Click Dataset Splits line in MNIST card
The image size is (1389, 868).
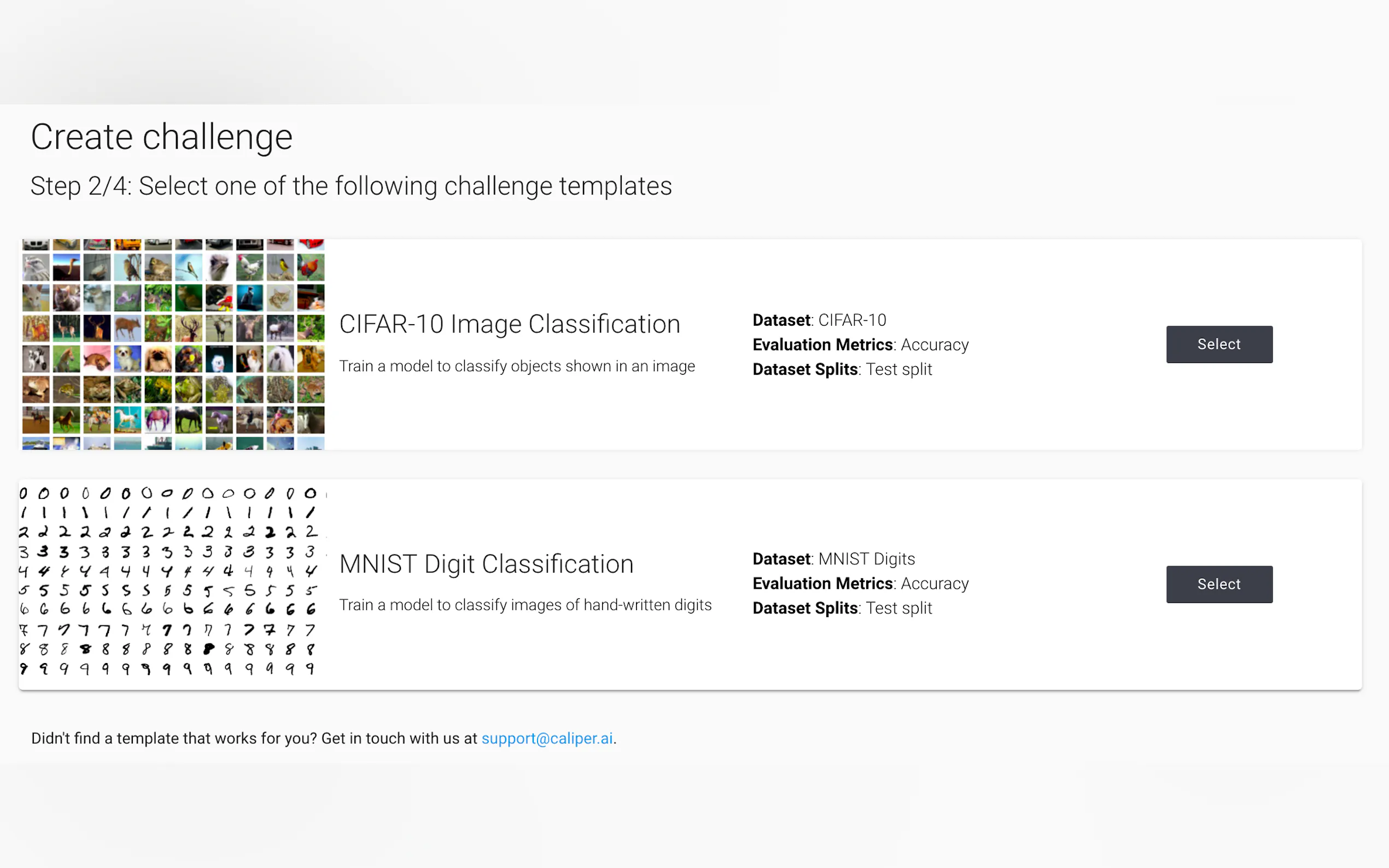[x=842, y=608]
